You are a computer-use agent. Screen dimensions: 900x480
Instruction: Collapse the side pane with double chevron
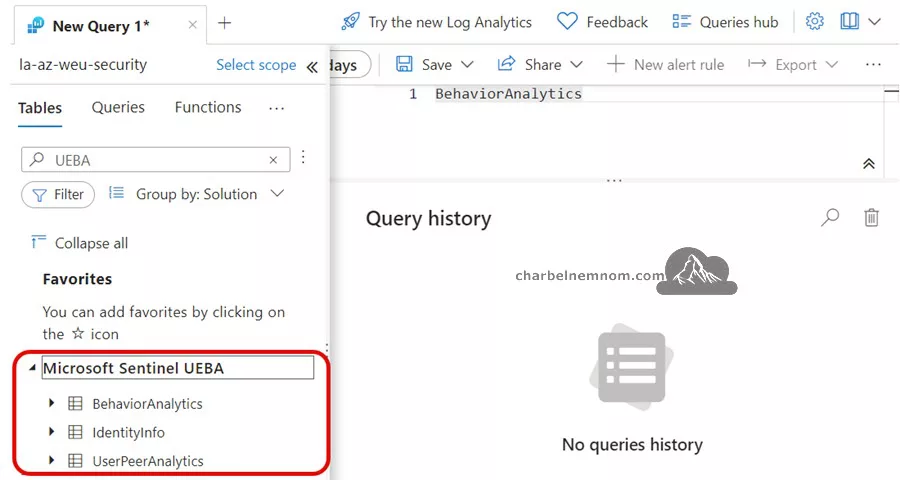tap(312, 67)
